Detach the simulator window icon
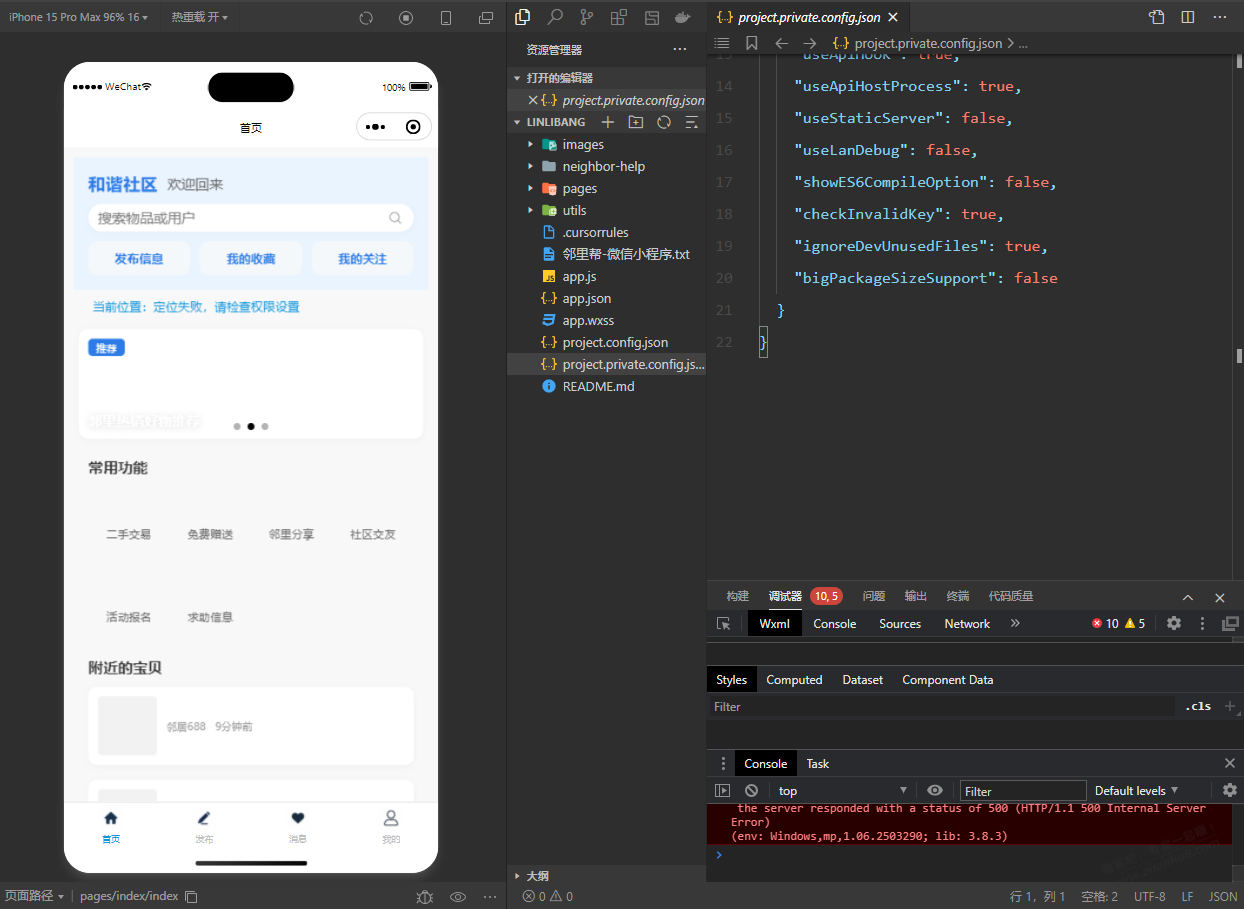Screen dimensions: 1244x909 pos(486,18)
